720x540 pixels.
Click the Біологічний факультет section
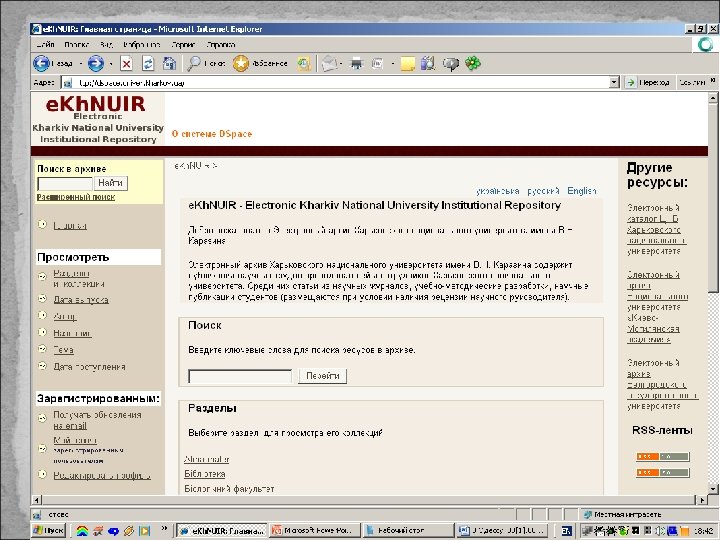point(229,489)
